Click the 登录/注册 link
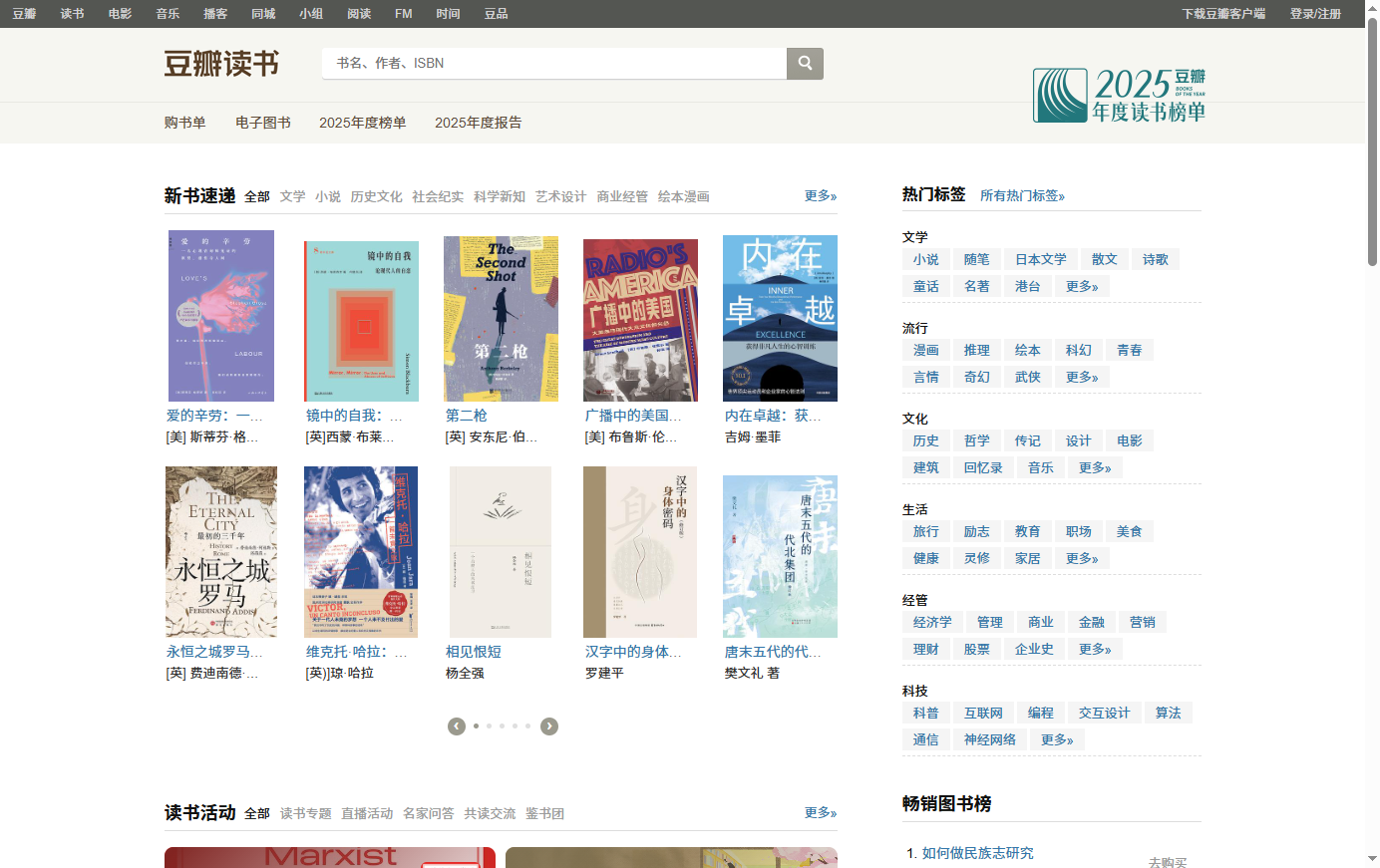Image resolution: width=1380 pixels, height=868 pixels. coord(1315,14)
